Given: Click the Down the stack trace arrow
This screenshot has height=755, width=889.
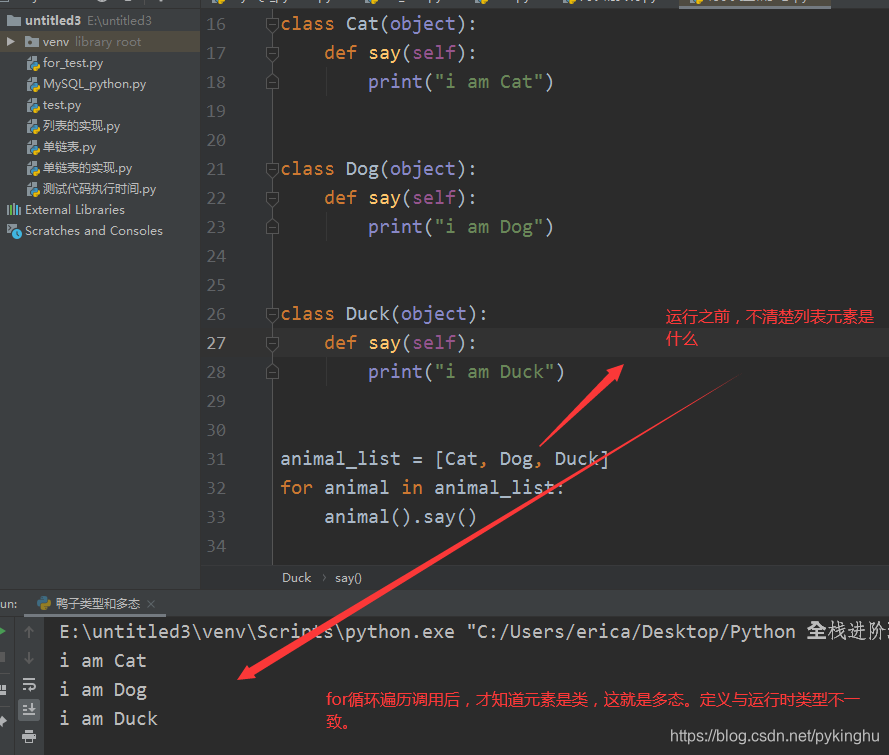Looking at the screenshot, I should click(x=29, y=658).
